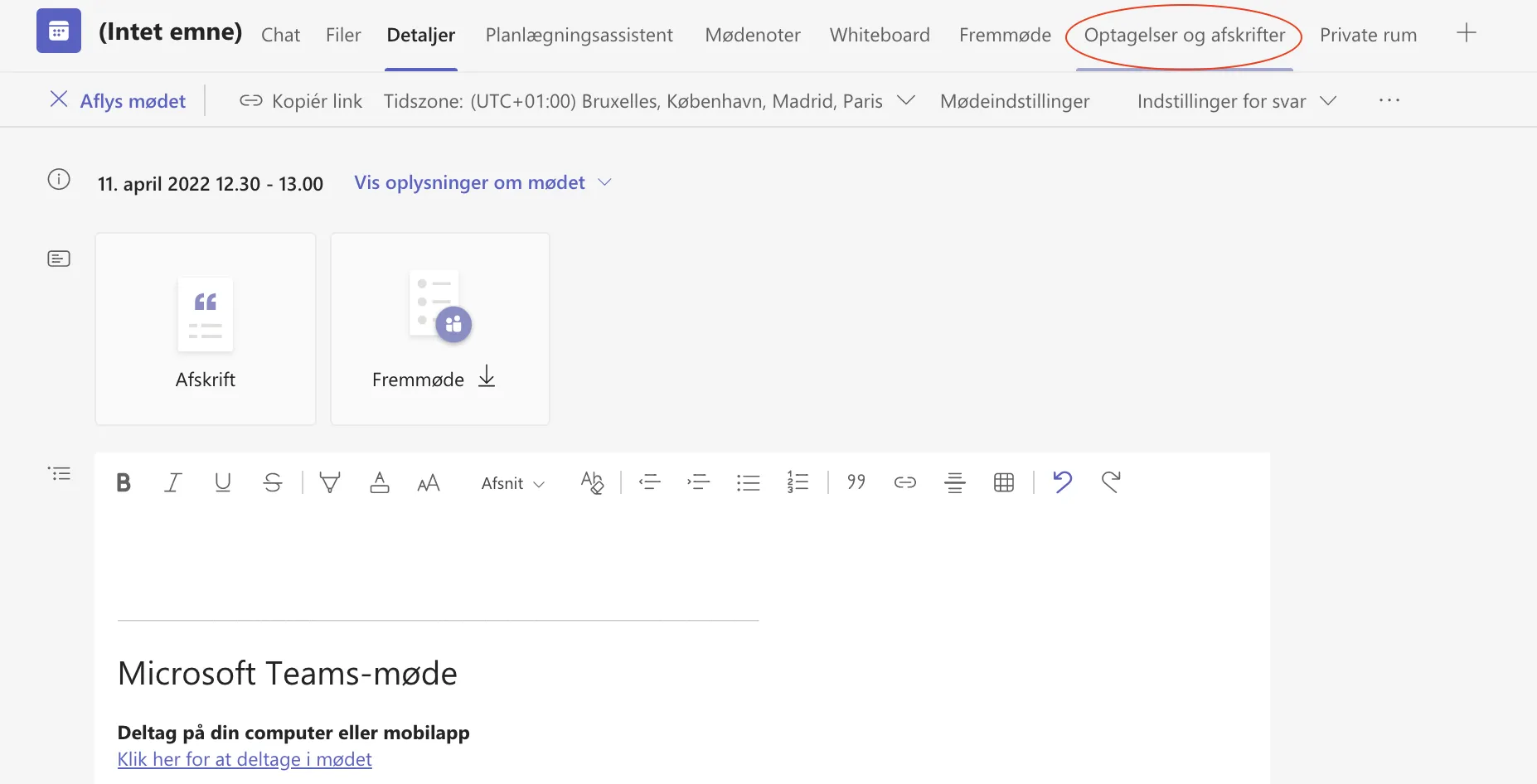Open the Mødenoter tab
Image resolution: width=1537 pixels, height=784 pixels.
(753, 35)
